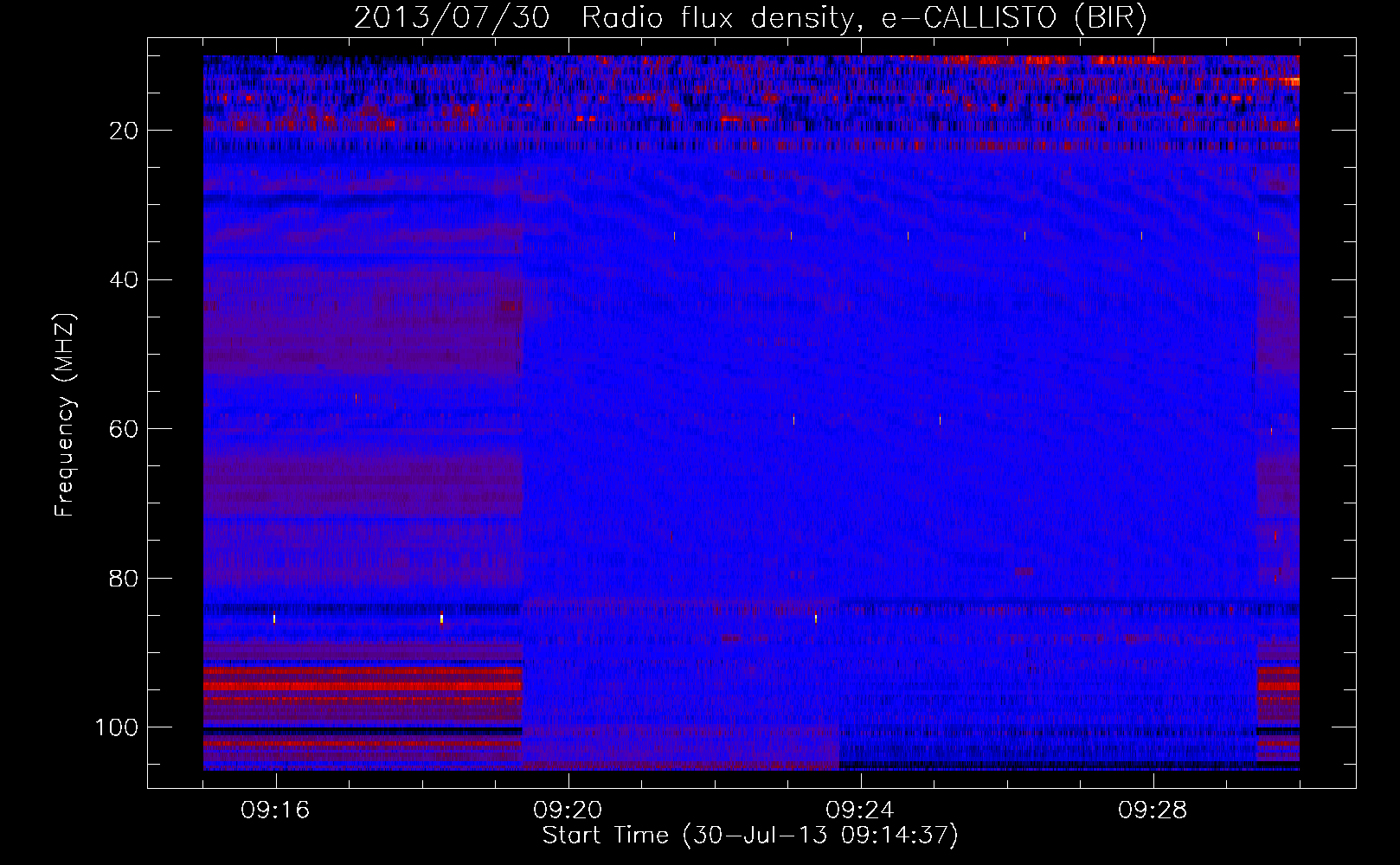Click the 09:20 time tick label

click(568, 811)
